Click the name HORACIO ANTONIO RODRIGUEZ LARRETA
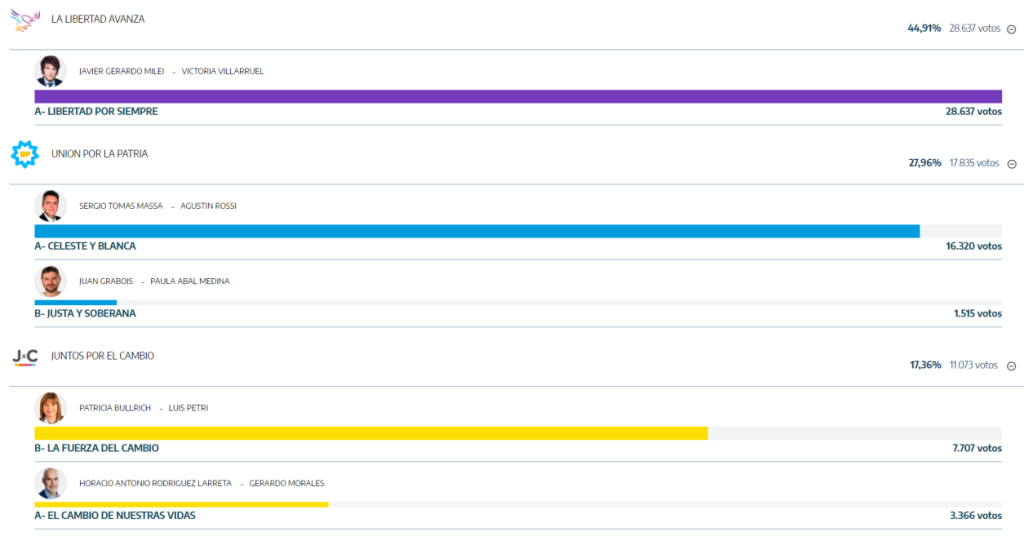This screenshot has height=536, width=1024. point(155,483)
